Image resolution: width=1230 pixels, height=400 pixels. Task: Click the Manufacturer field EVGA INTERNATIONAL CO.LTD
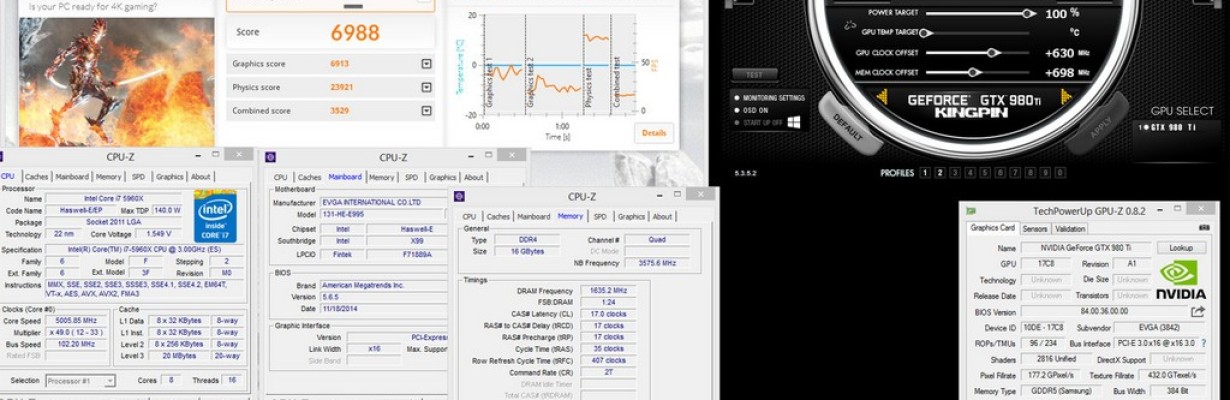386,203
